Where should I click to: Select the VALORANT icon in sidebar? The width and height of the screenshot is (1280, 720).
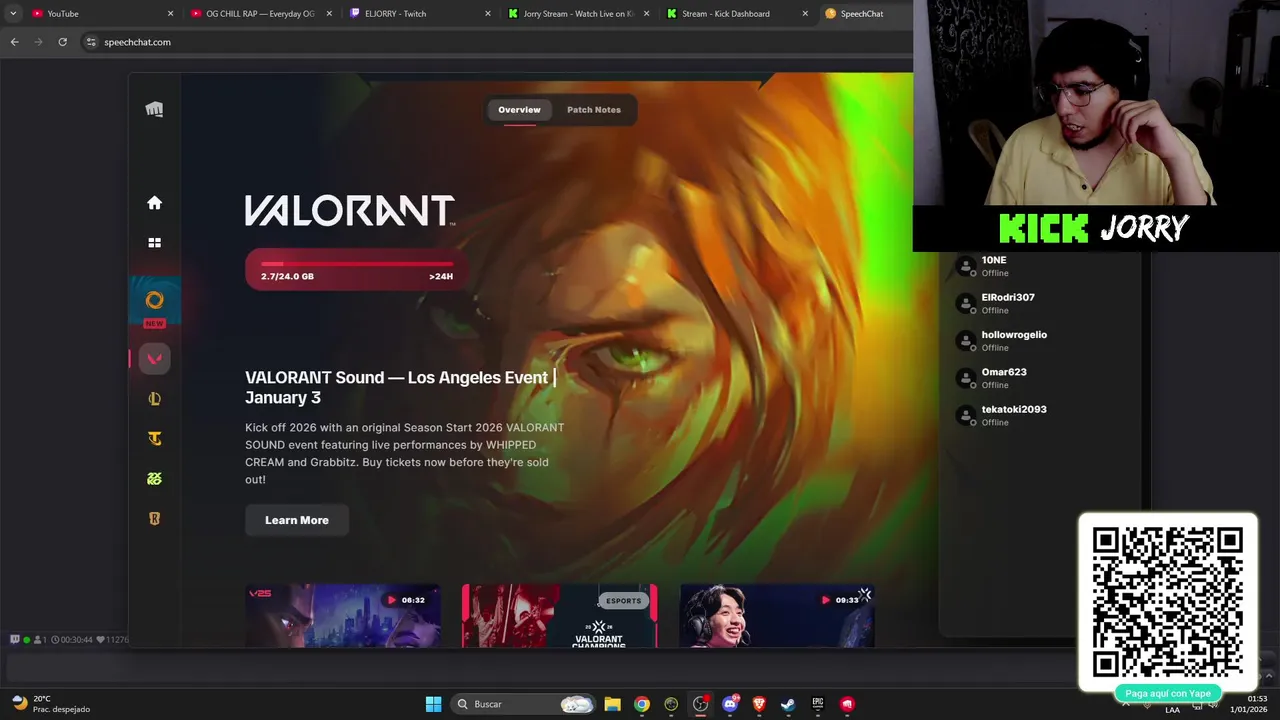point(154,359)
